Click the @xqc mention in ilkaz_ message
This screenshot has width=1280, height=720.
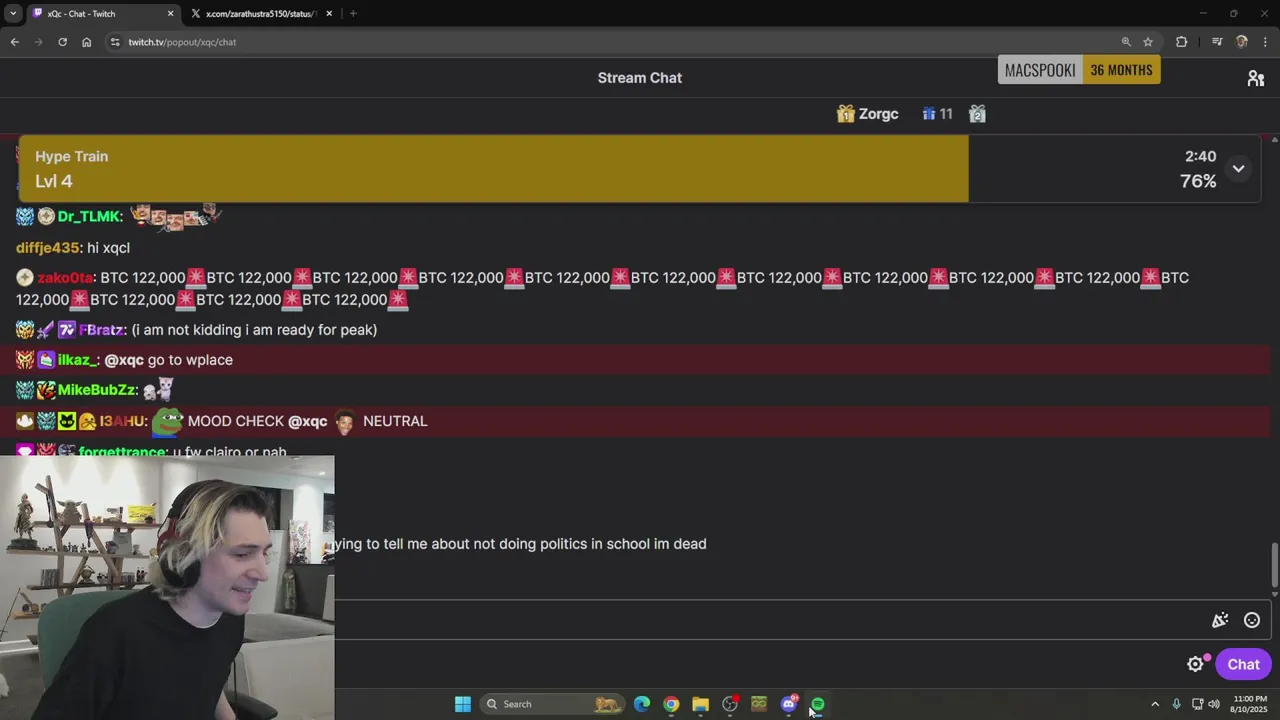click(x=124, y=360)
